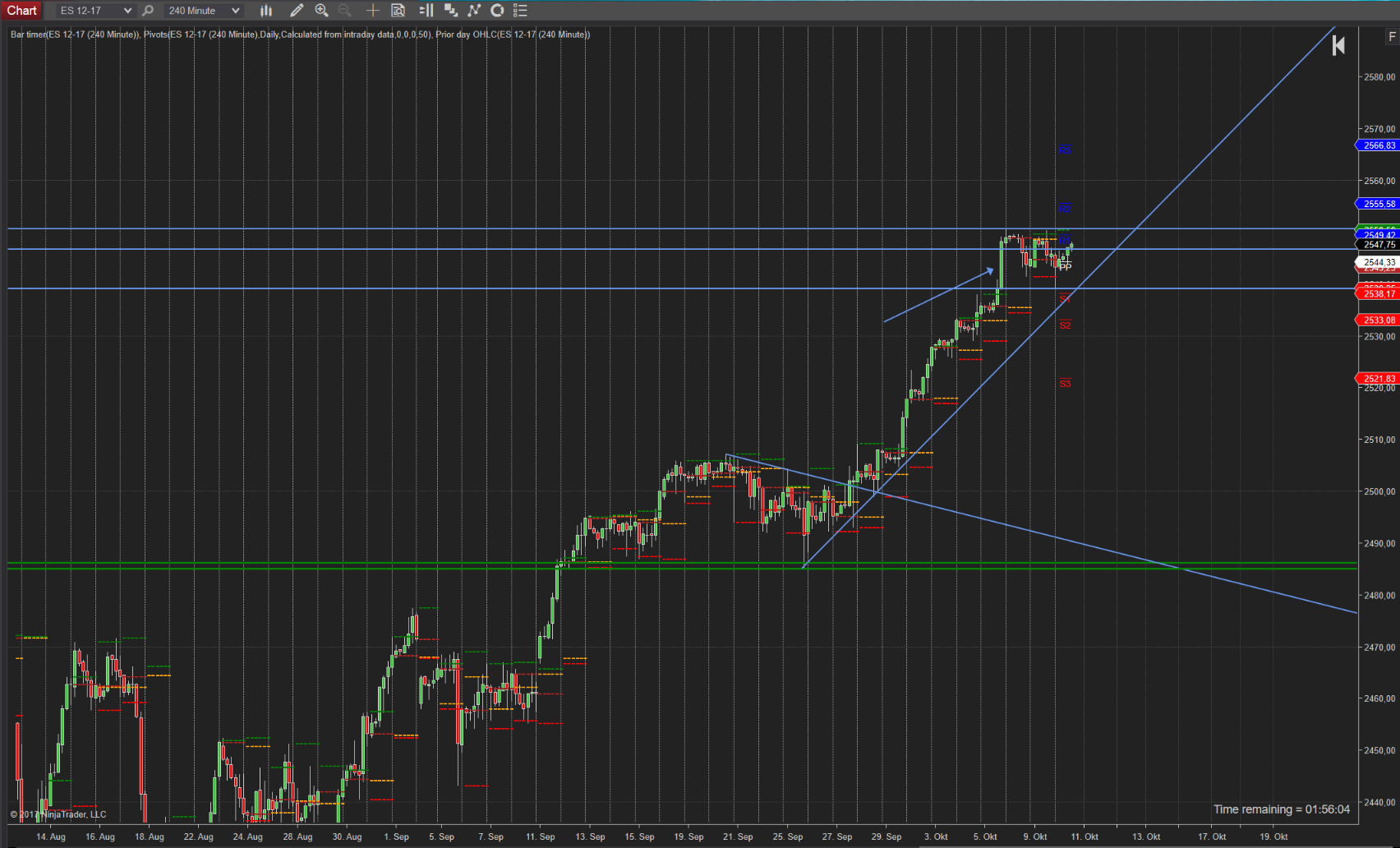Select the drawing tools pencil icon
Viewport: 1400px width, 848px height.
point(297,11)
